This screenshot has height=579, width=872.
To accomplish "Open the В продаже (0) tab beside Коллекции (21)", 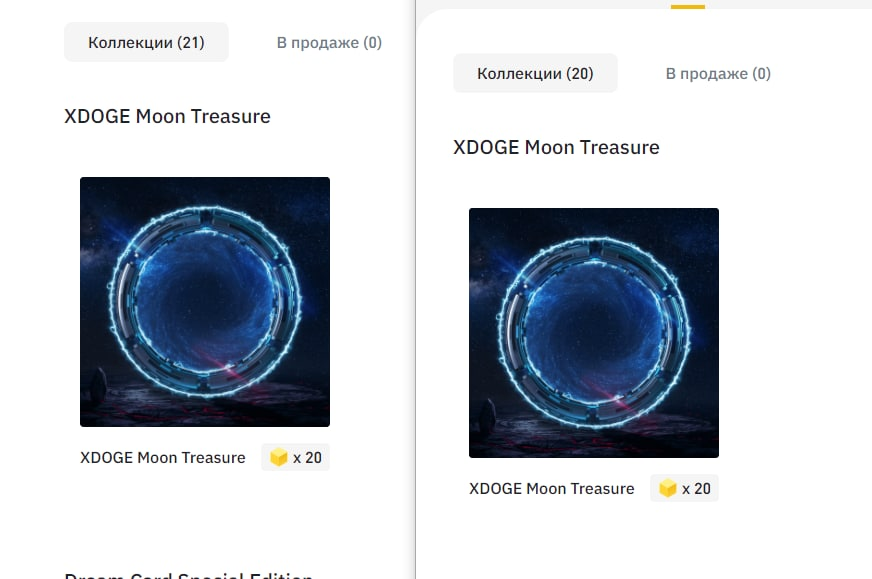I will click(329, 42).
